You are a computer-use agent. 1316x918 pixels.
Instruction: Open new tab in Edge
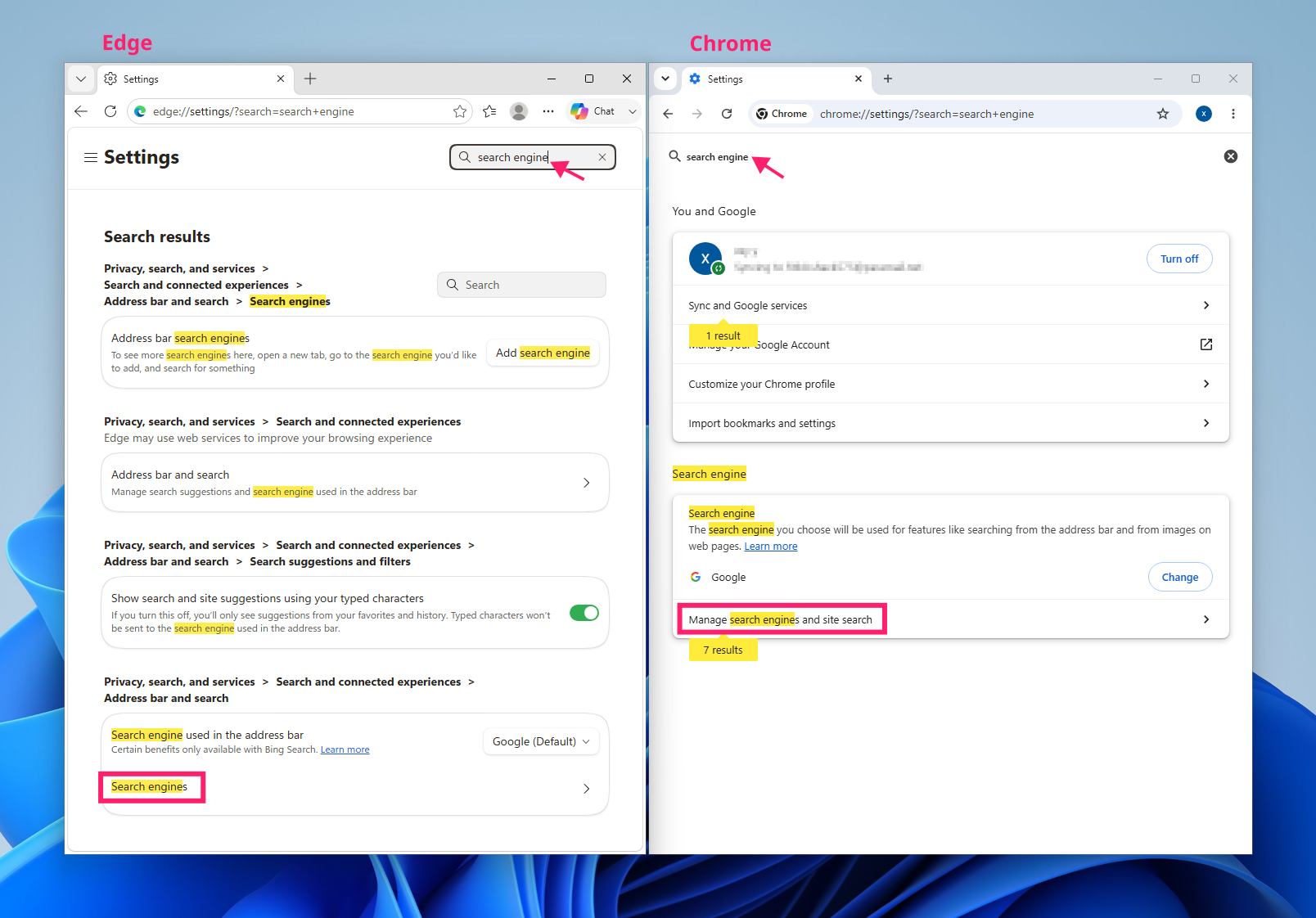click(310, 79)
